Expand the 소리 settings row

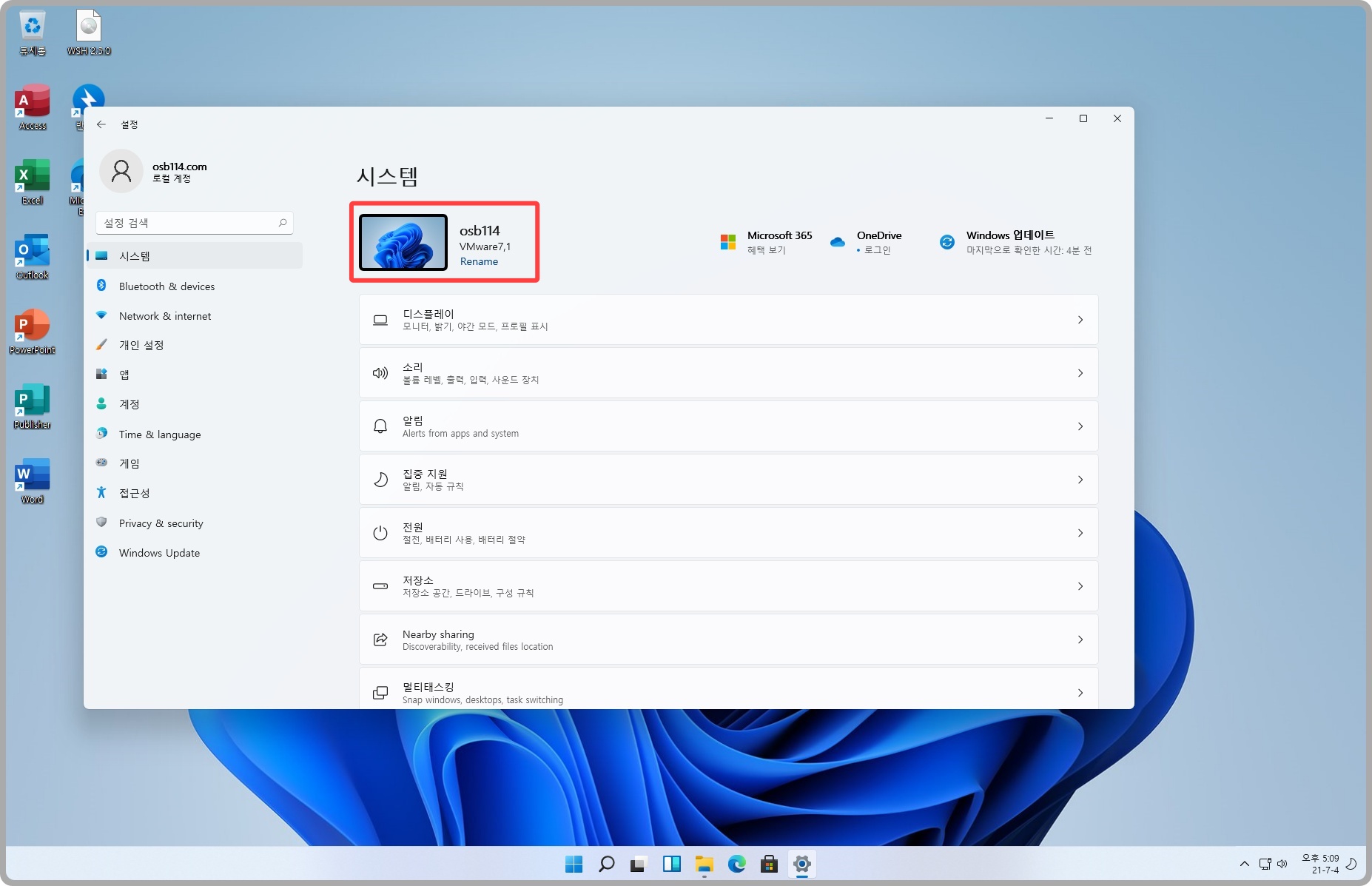tap(728, 373)
